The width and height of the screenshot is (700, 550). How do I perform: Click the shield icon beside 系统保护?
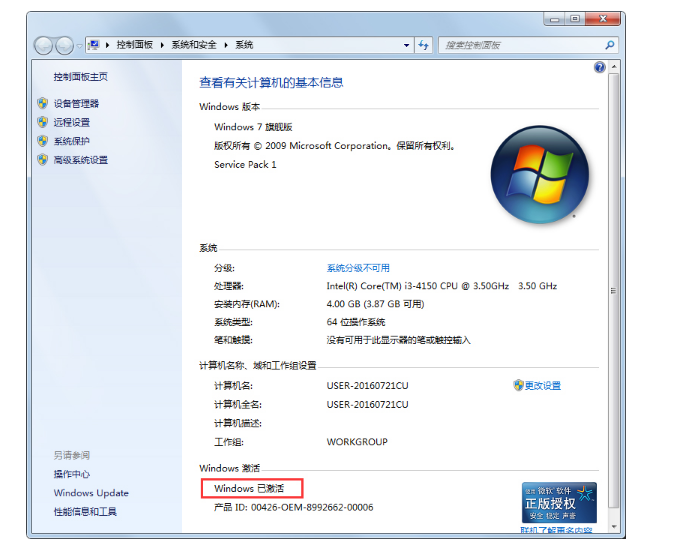coord(43,141)
